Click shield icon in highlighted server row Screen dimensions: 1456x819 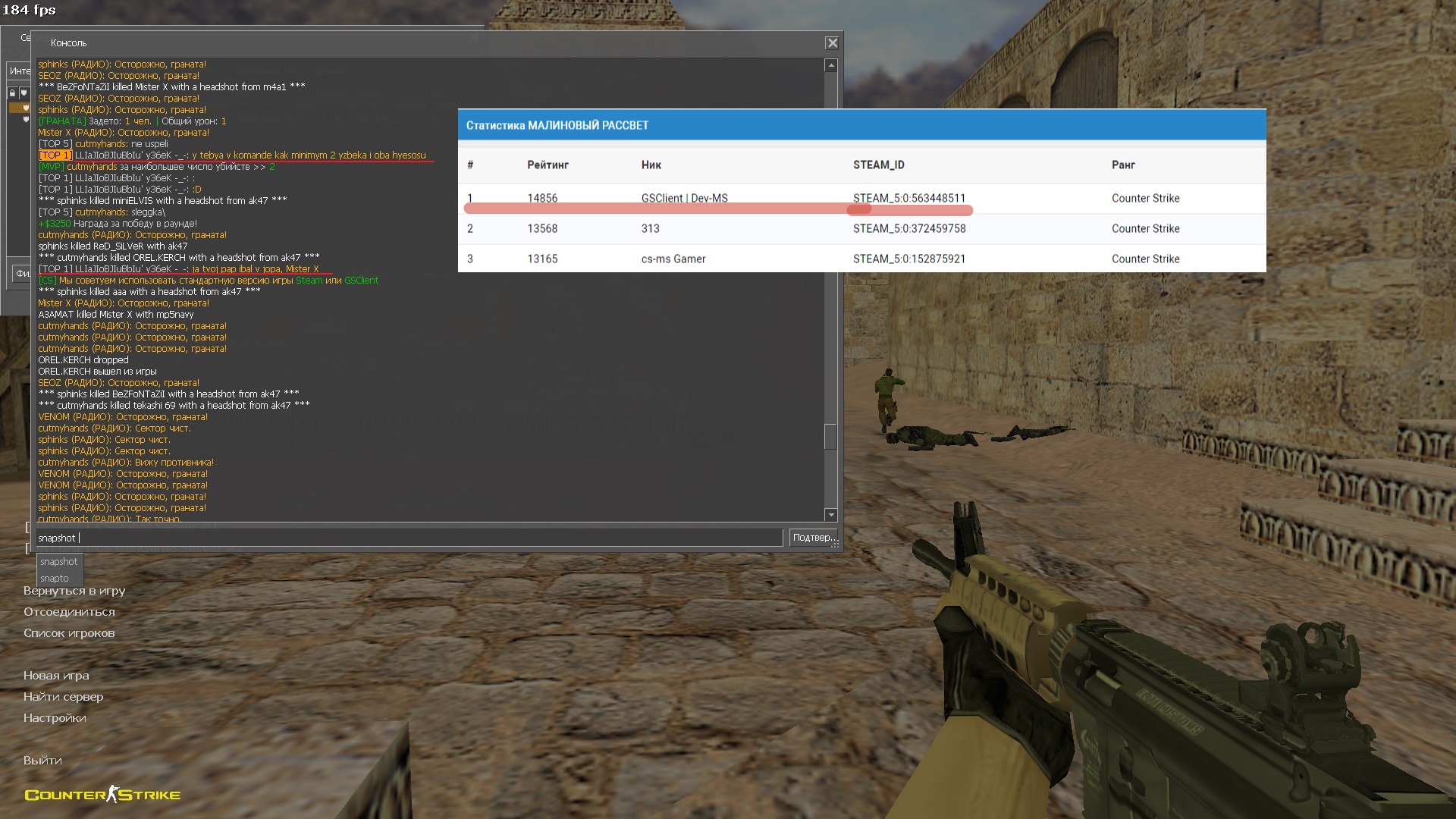click(26, 108)
